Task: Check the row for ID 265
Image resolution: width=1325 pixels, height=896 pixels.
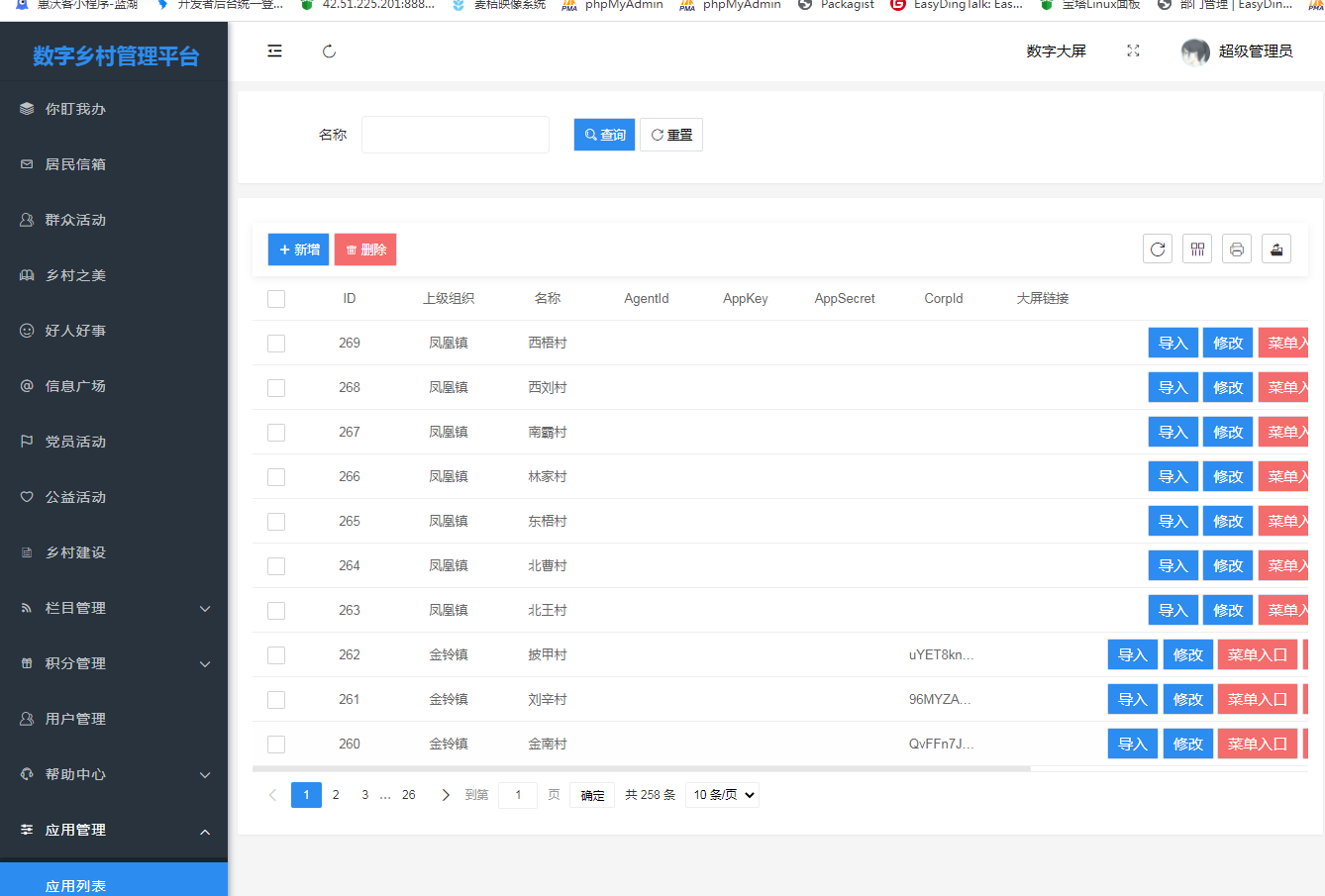Action: (276, 522)
